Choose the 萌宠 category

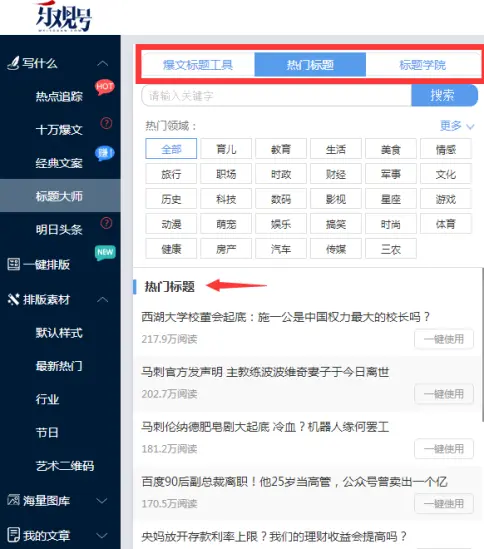226,224
